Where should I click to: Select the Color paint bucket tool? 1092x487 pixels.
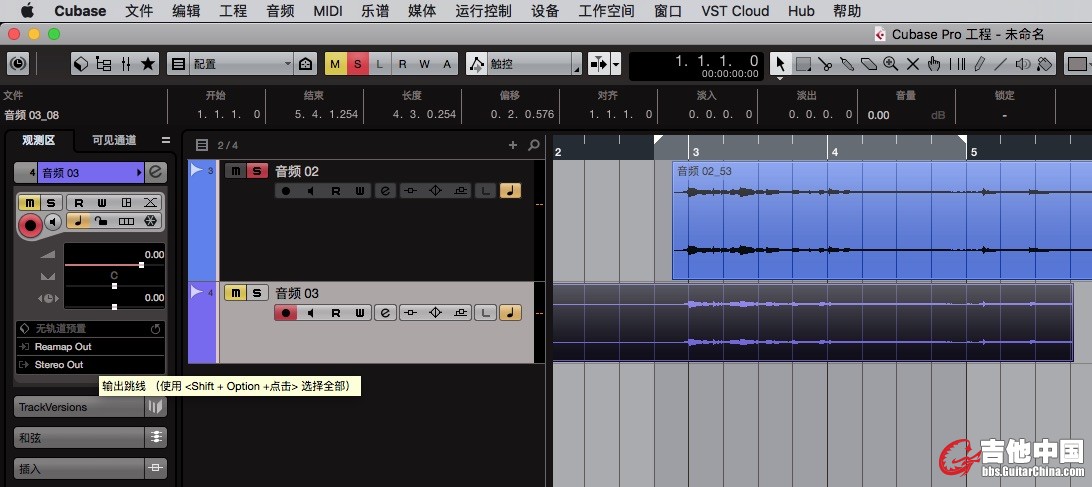(1044, 64)
